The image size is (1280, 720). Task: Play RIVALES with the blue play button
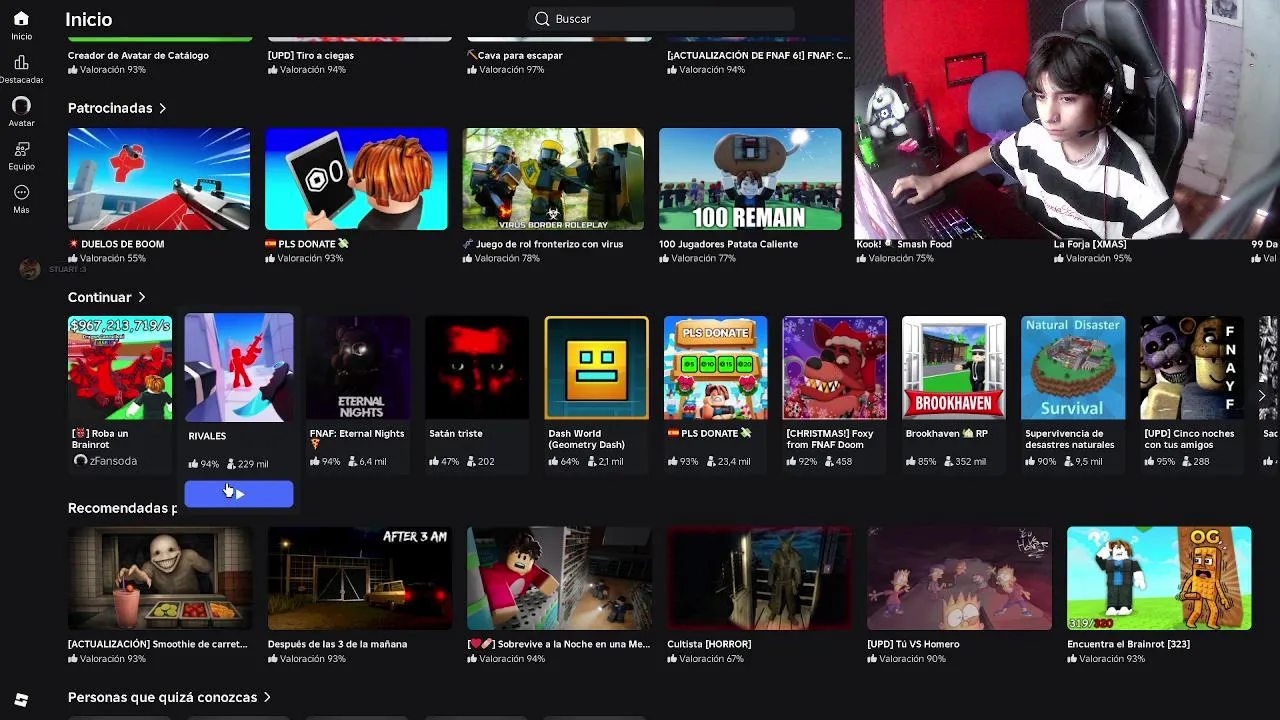click(x=239, y=493)
